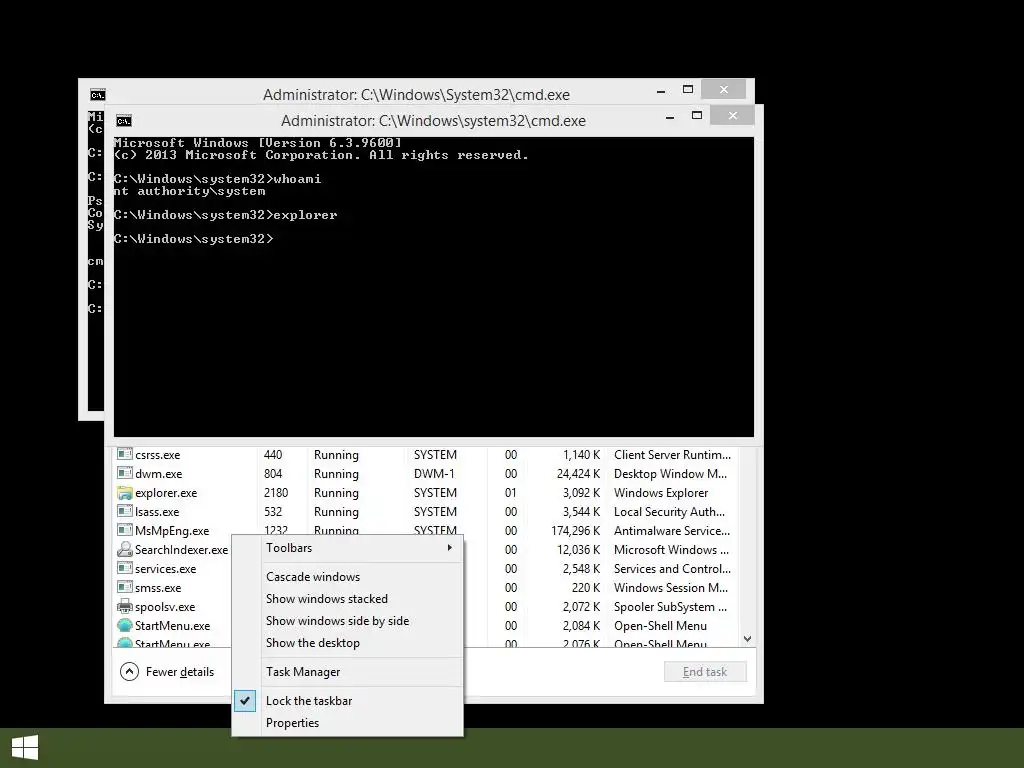1024x768 pixels.
Task: Click the Antimalware Service description
Action: 672,530
